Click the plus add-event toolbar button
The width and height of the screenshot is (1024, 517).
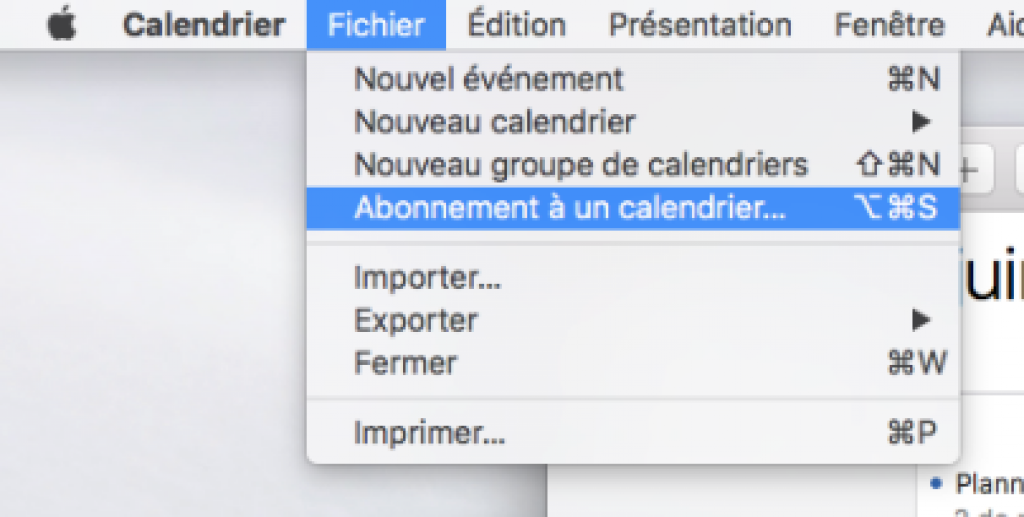(x=968, y=169)
